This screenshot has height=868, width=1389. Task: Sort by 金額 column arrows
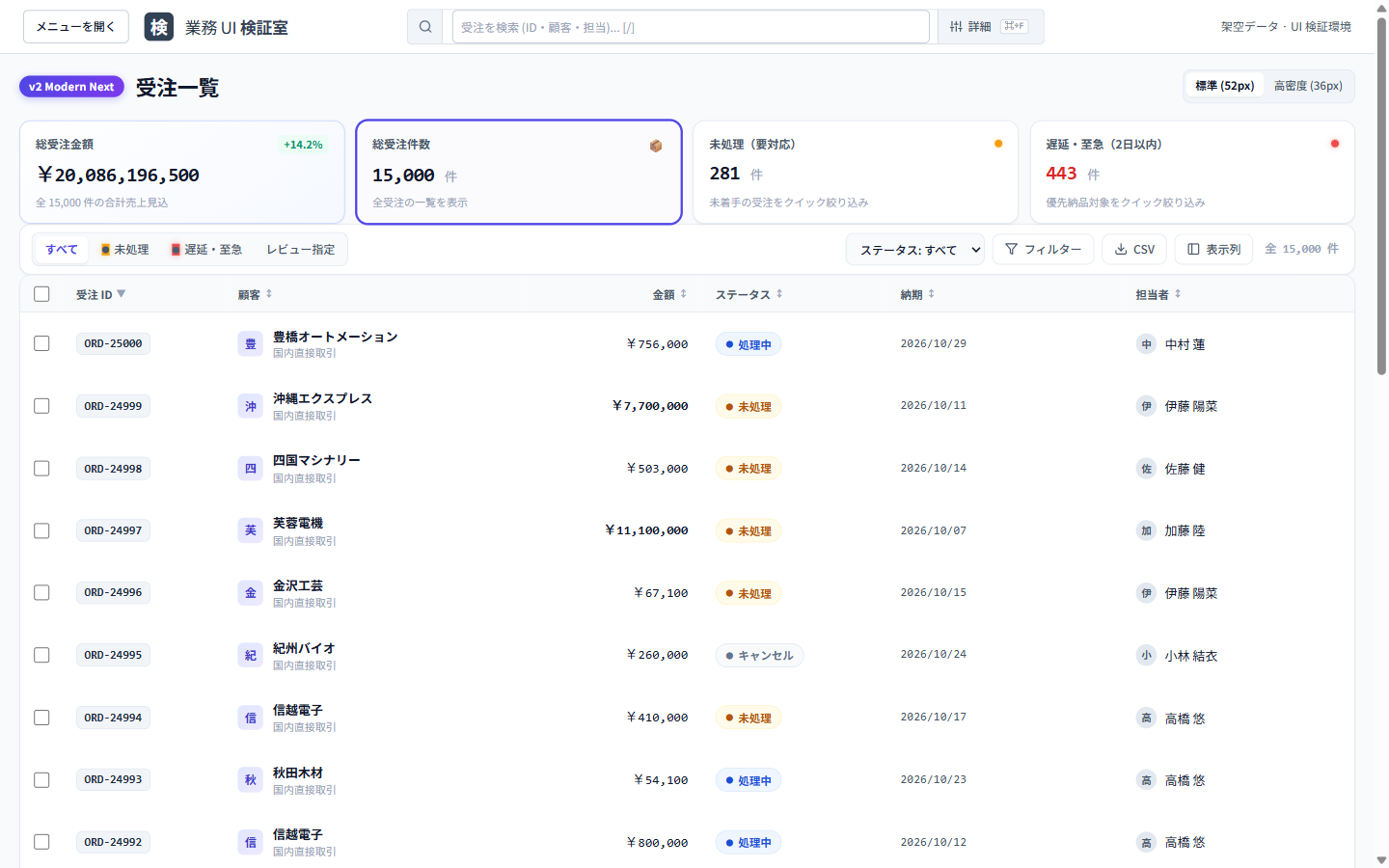(684, 294)
